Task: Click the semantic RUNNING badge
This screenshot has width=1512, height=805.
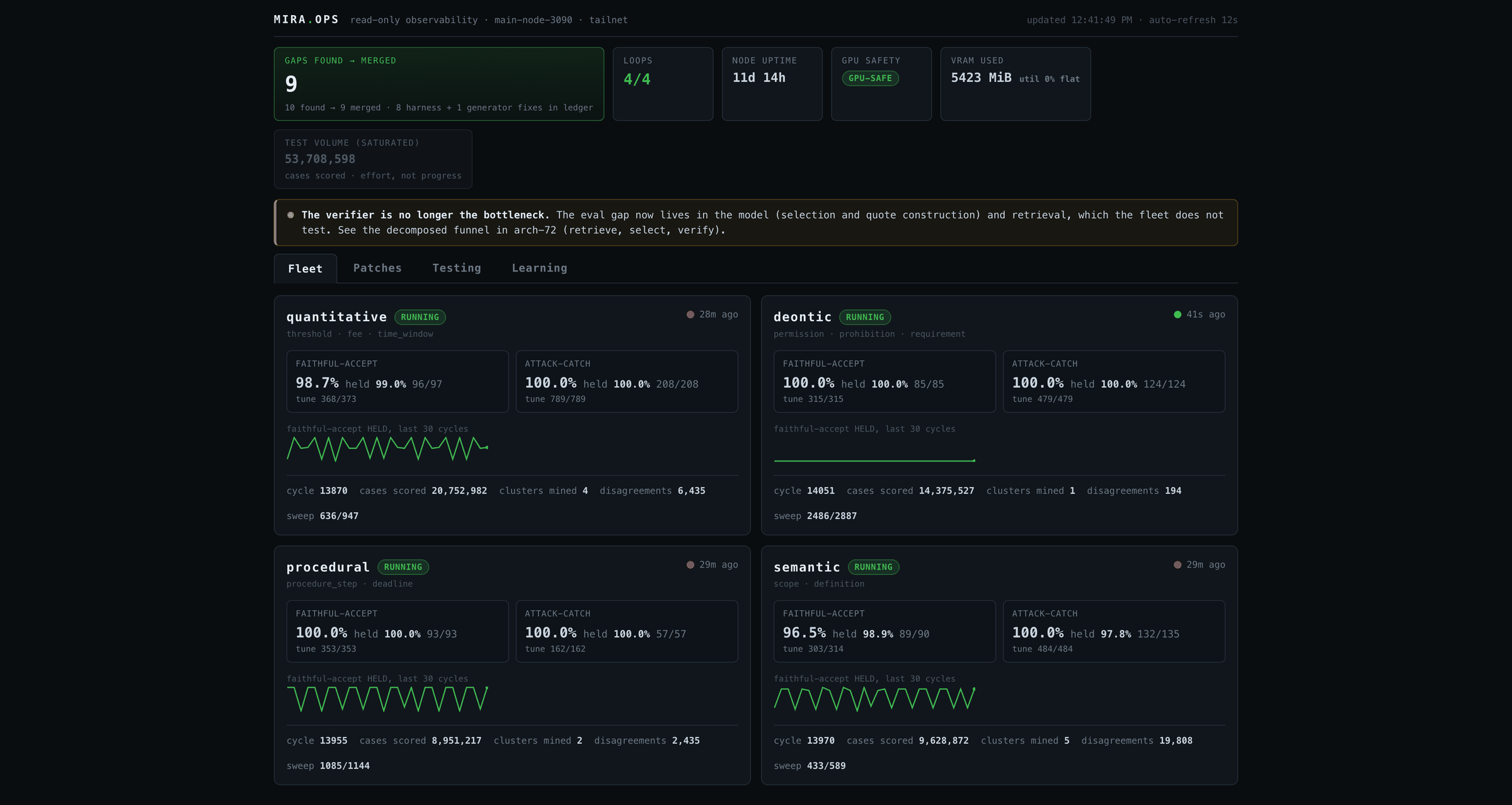Action: (x=873, y=567)
